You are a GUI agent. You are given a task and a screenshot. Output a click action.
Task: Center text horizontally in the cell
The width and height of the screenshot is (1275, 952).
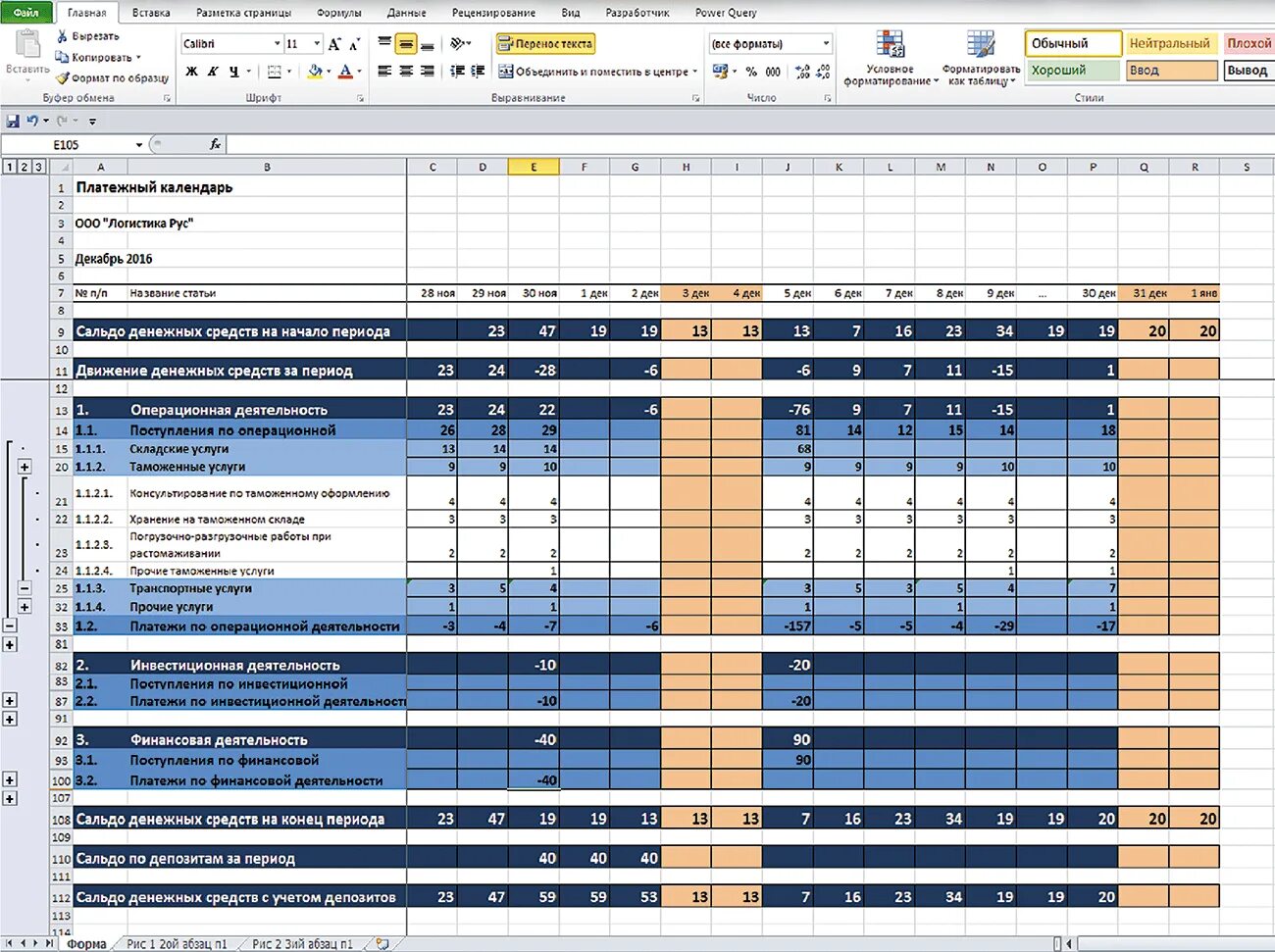point(406,72)
